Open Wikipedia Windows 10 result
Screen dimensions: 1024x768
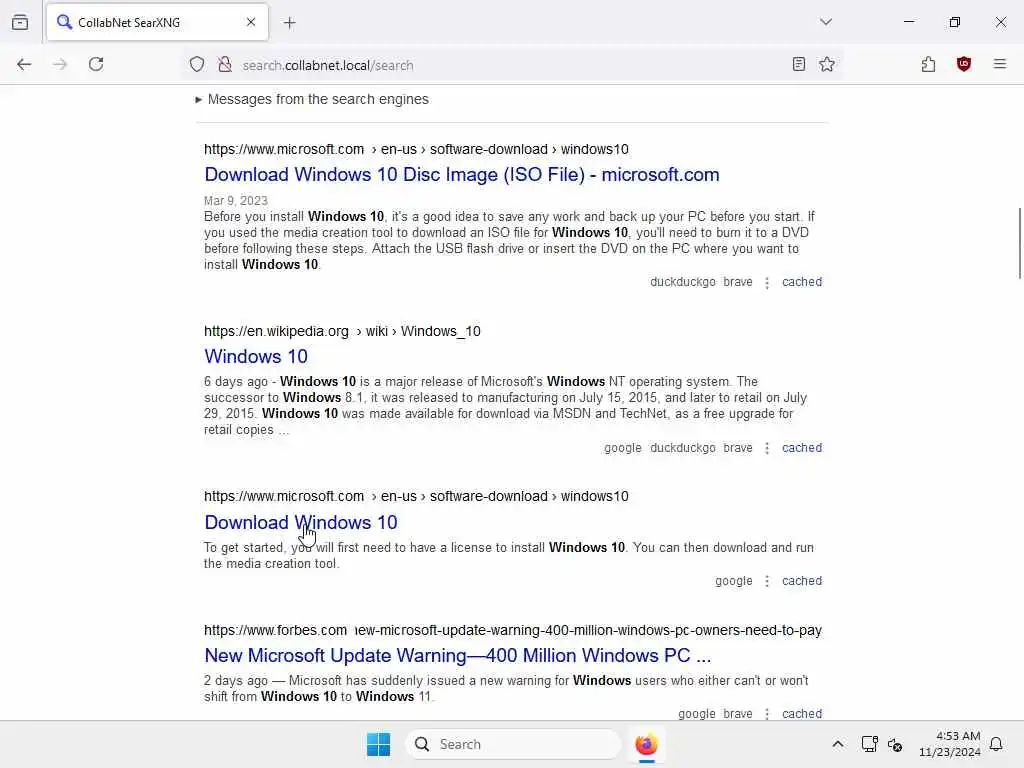coord(256,357)
